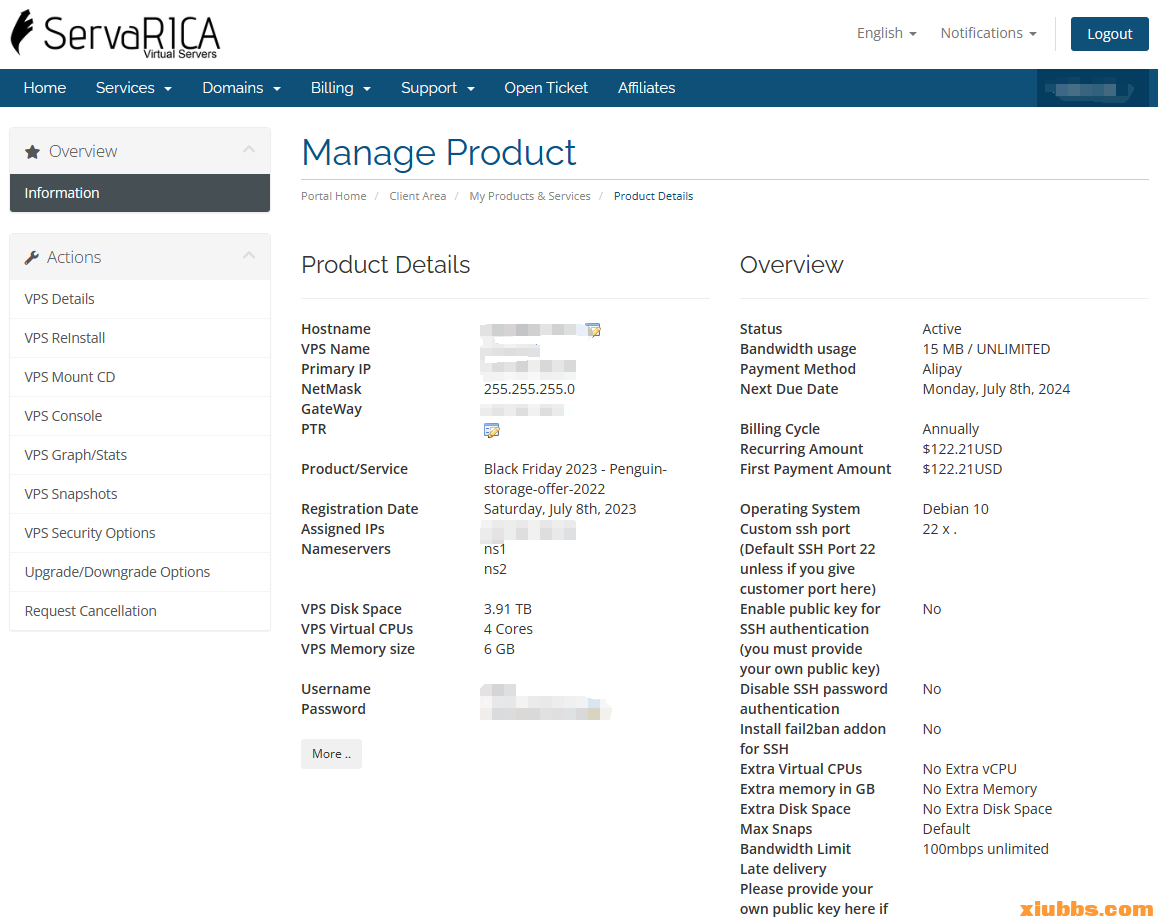Screen dimensions: 1158x922
Task: Go to VPS Snapshots
Action: (x=71, y=494)
